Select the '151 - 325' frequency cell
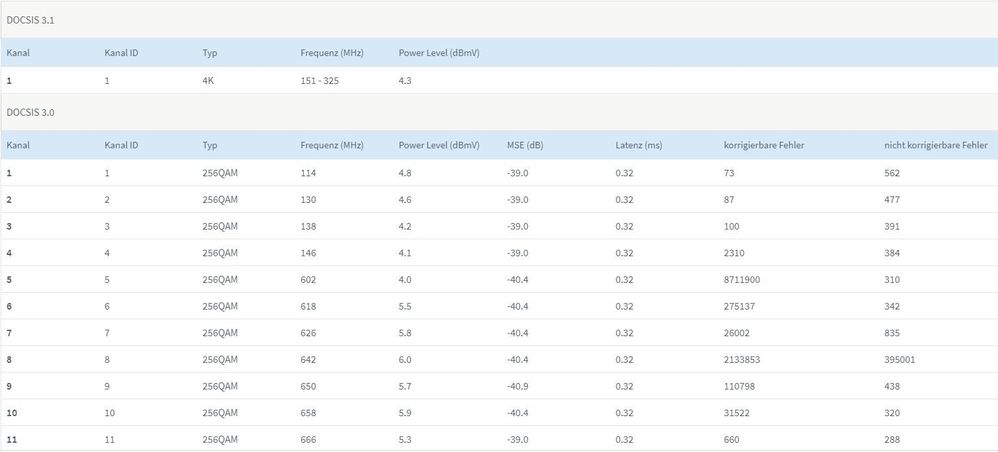The width and height of the screenshot is (998, 452). click(319, 80)
